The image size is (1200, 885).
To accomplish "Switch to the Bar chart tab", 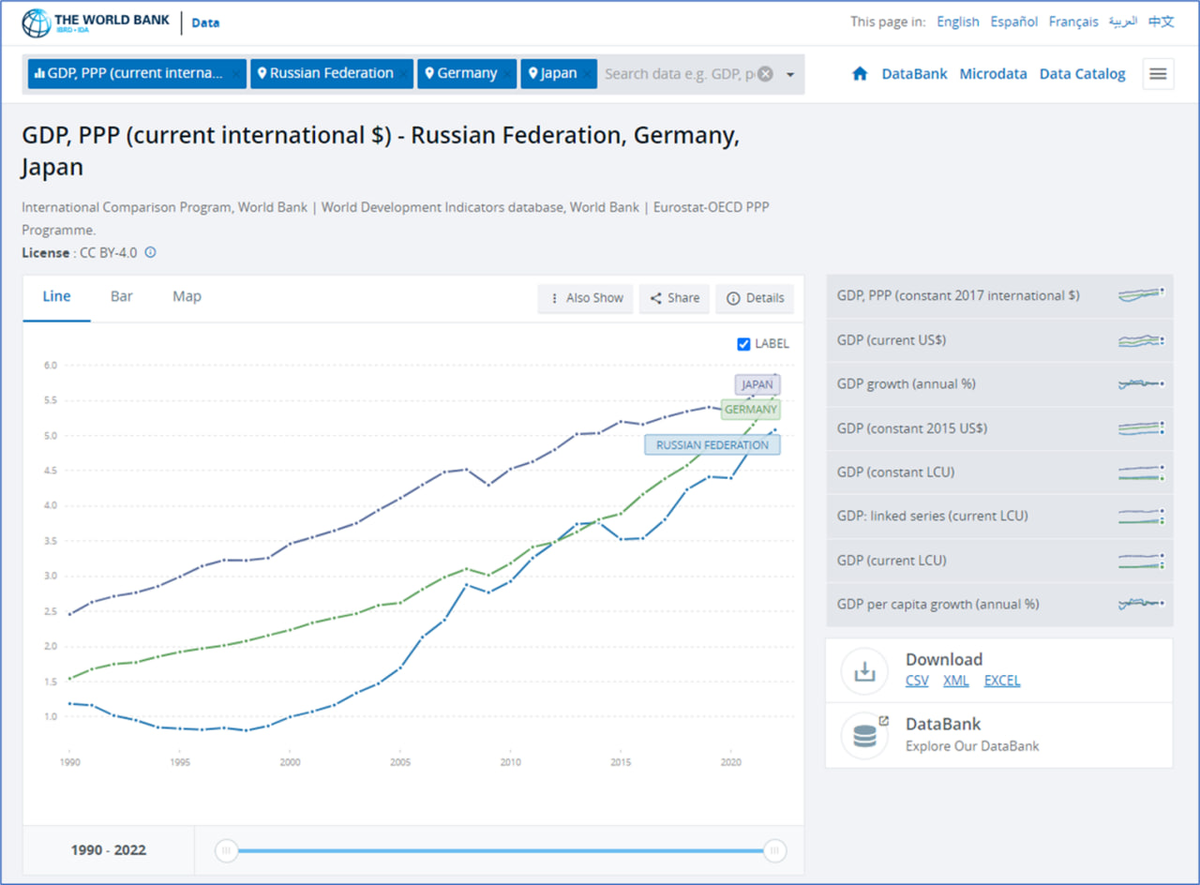I will [122, 296].
